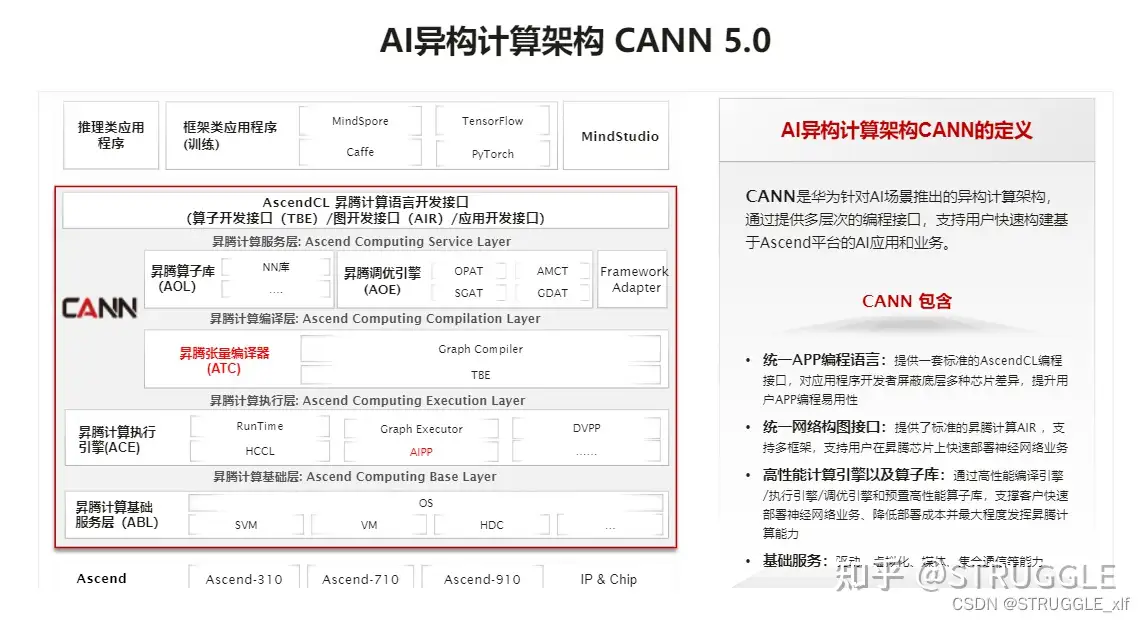This screenshot has width=1145, height=622.
Task: Select the MindSpore framework box
Action: 360,121
